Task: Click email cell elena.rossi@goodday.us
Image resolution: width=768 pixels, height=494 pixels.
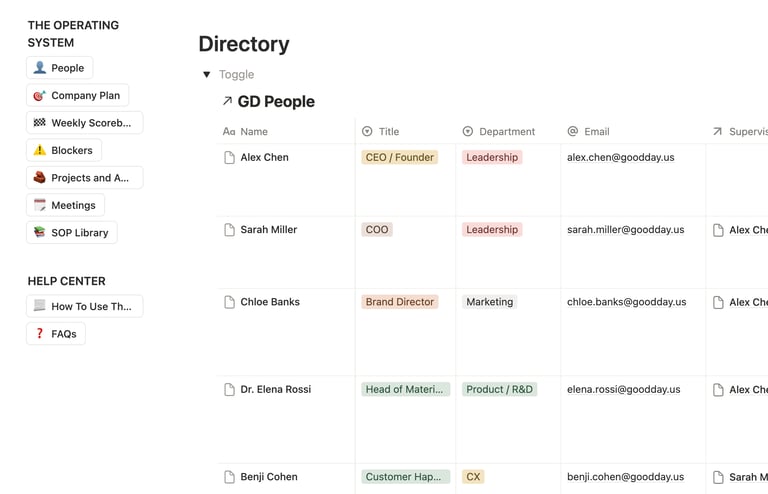Action: pyautogui.click(x=623, y=389)
